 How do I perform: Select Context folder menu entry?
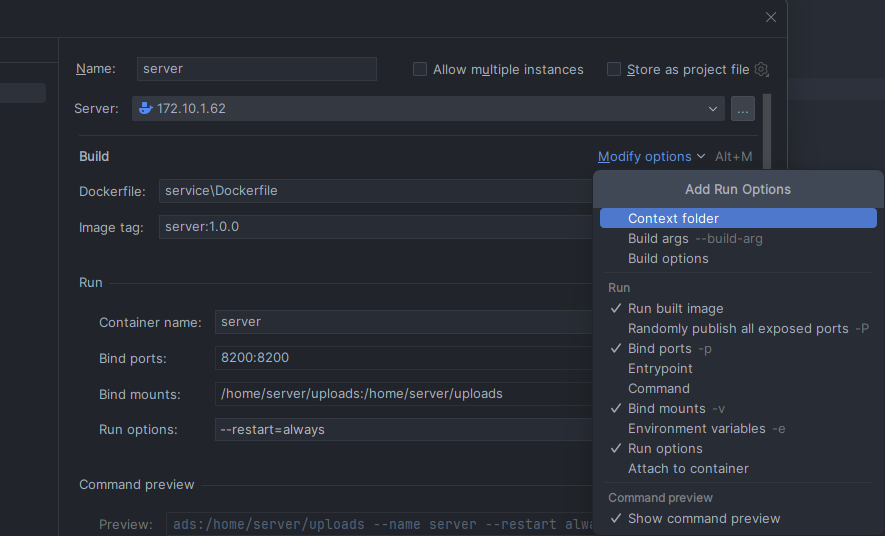coord(738,218)
